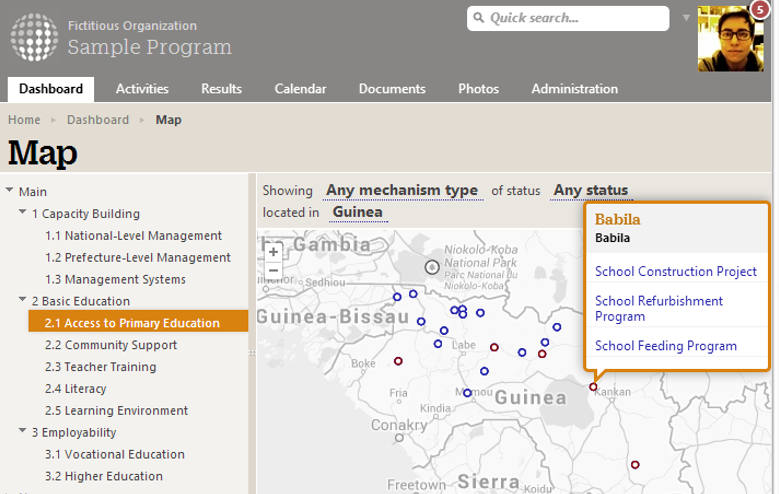Open School Feeding Program link

(x=666, y=346)
